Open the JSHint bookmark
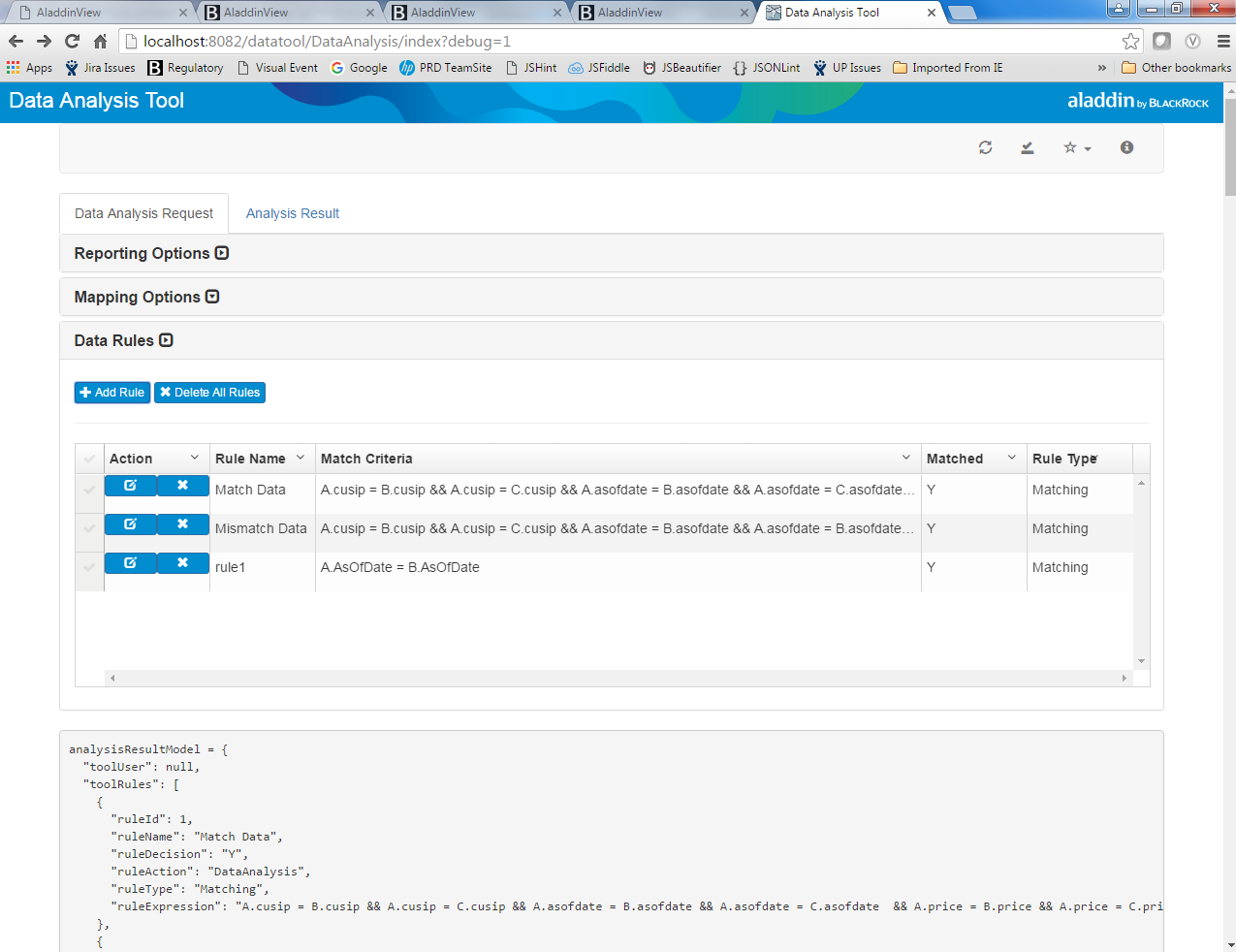Image resolution: width=1236 pixels, height=952 pixels. [531, 68]
